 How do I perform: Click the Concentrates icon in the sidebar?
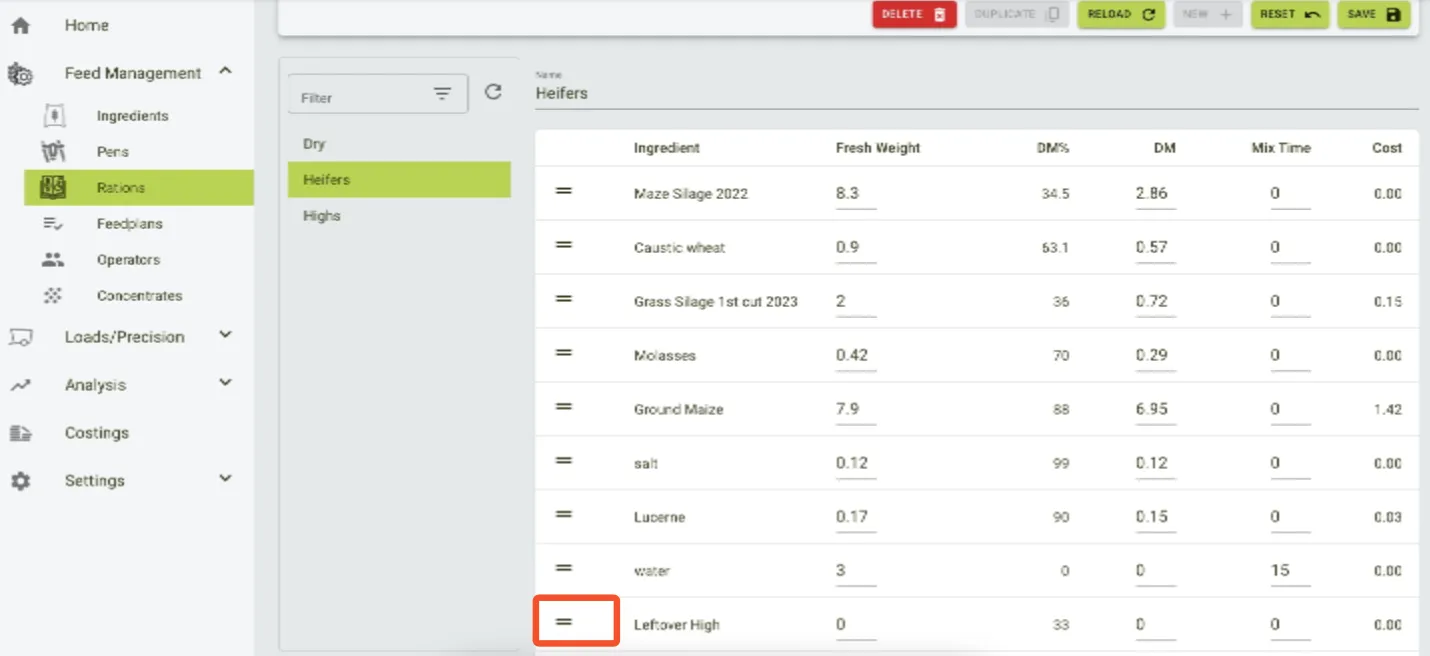(54, 296)
